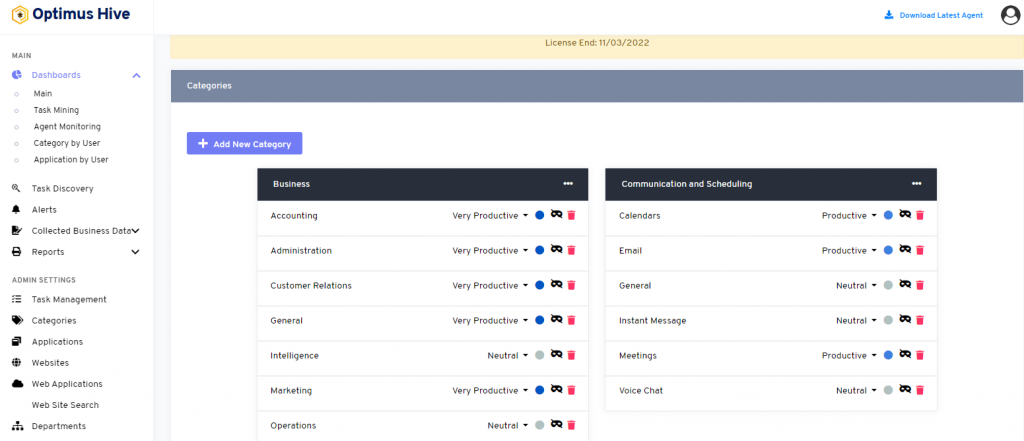Click the user profile avatar icon
The height and width of the screenshot is (441, 1024).
point(1010,15)
